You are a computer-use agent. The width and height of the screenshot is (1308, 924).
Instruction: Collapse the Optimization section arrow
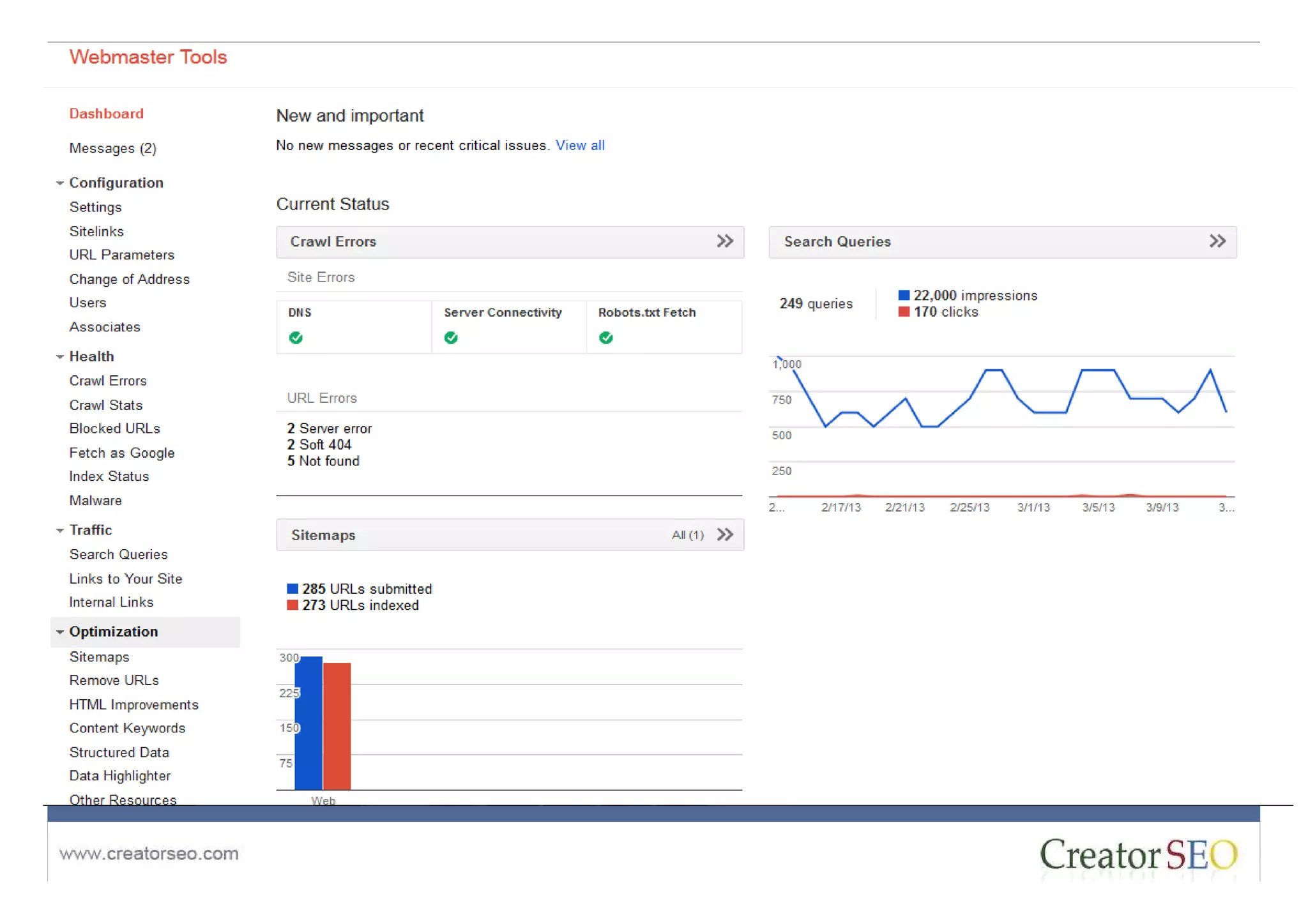[59, 632]
